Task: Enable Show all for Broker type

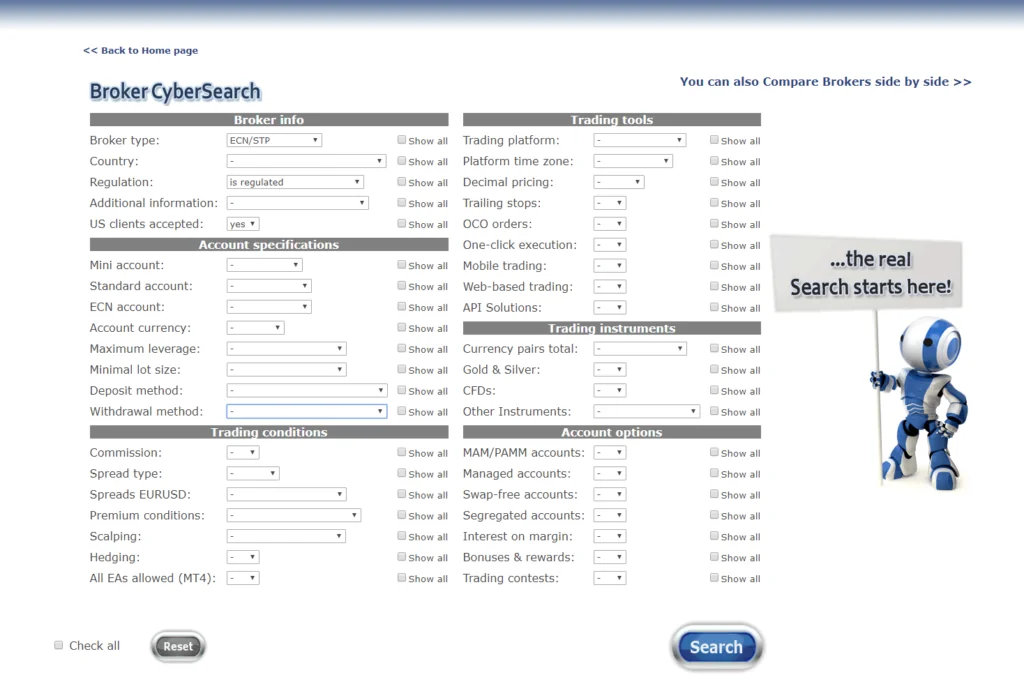Action: coord(402,140)
